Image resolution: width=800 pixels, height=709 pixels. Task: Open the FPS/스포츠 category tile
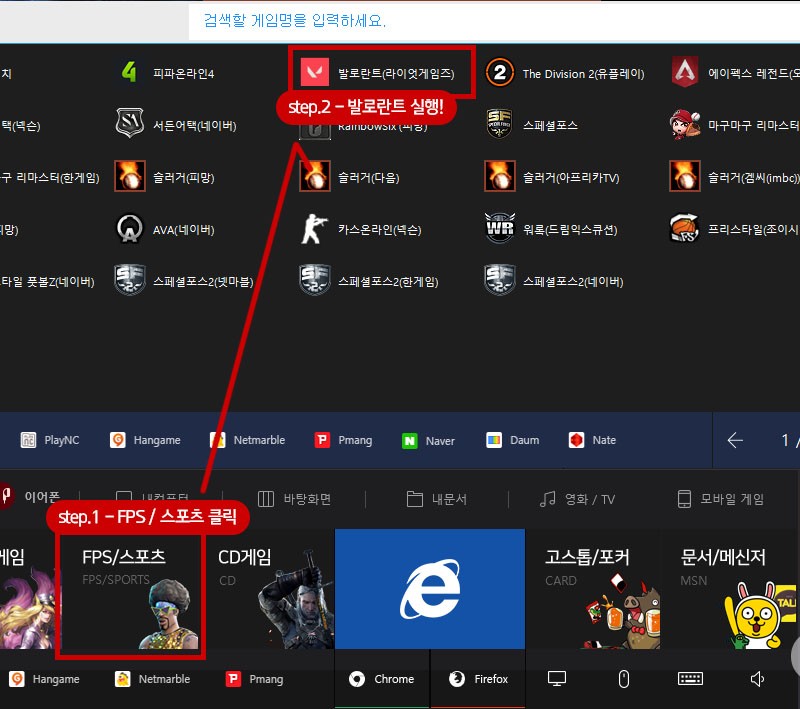130,594
